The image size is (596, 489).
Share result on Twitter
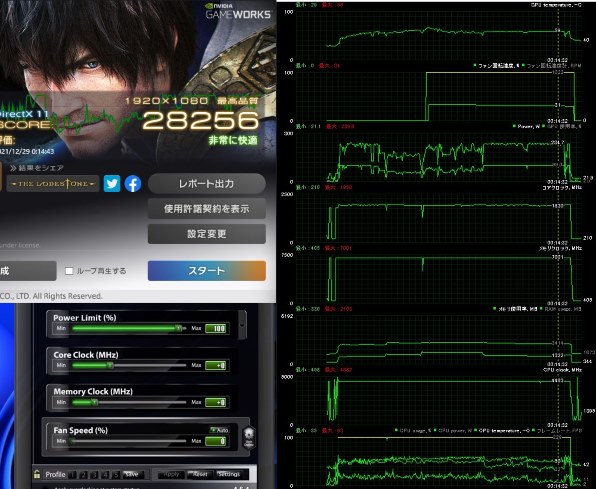click(112, 184)
